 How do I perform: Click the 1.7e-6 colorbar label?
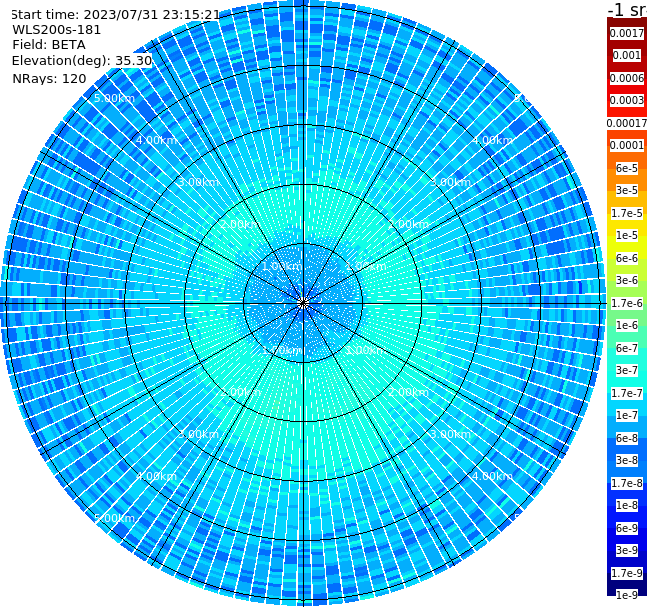[x=627, y=303]
